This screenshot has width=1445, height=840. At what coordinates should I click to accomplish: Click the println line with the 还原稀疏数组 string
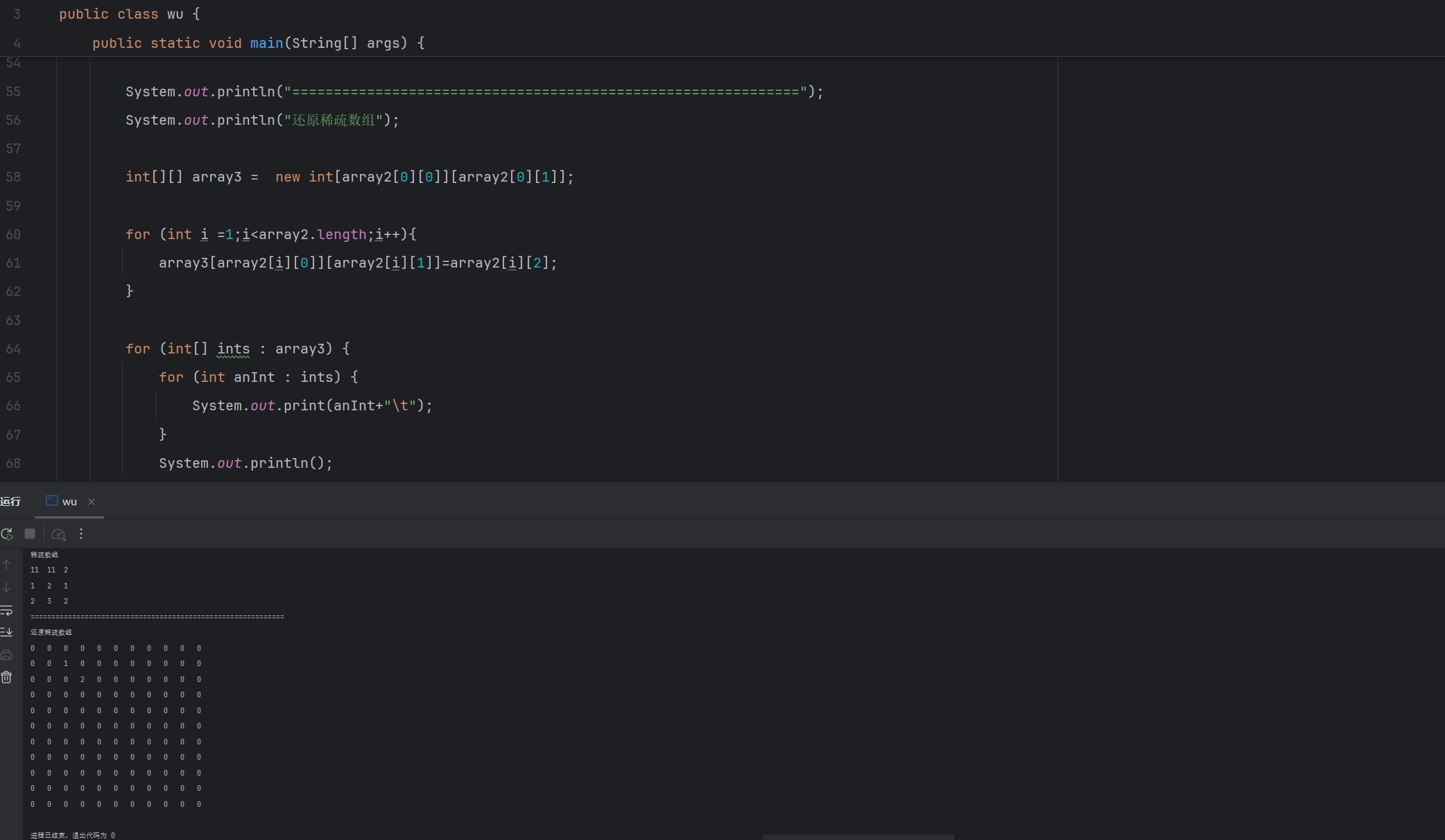(x=262, y=120)
